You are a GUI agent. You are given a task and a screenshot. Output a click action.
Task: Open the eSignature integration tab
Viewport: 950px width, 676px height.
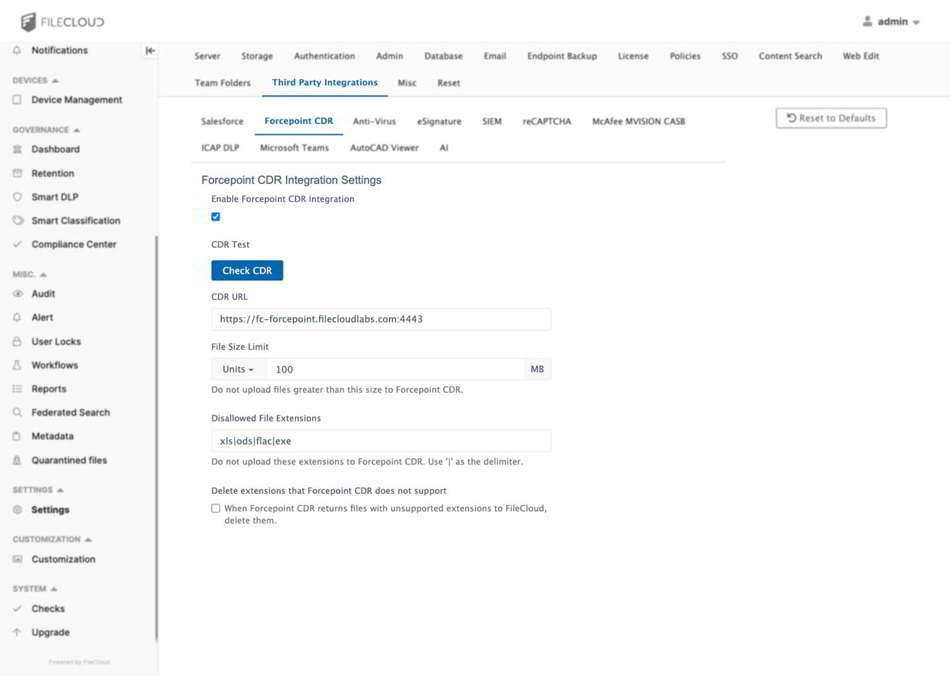click(439, 121)
